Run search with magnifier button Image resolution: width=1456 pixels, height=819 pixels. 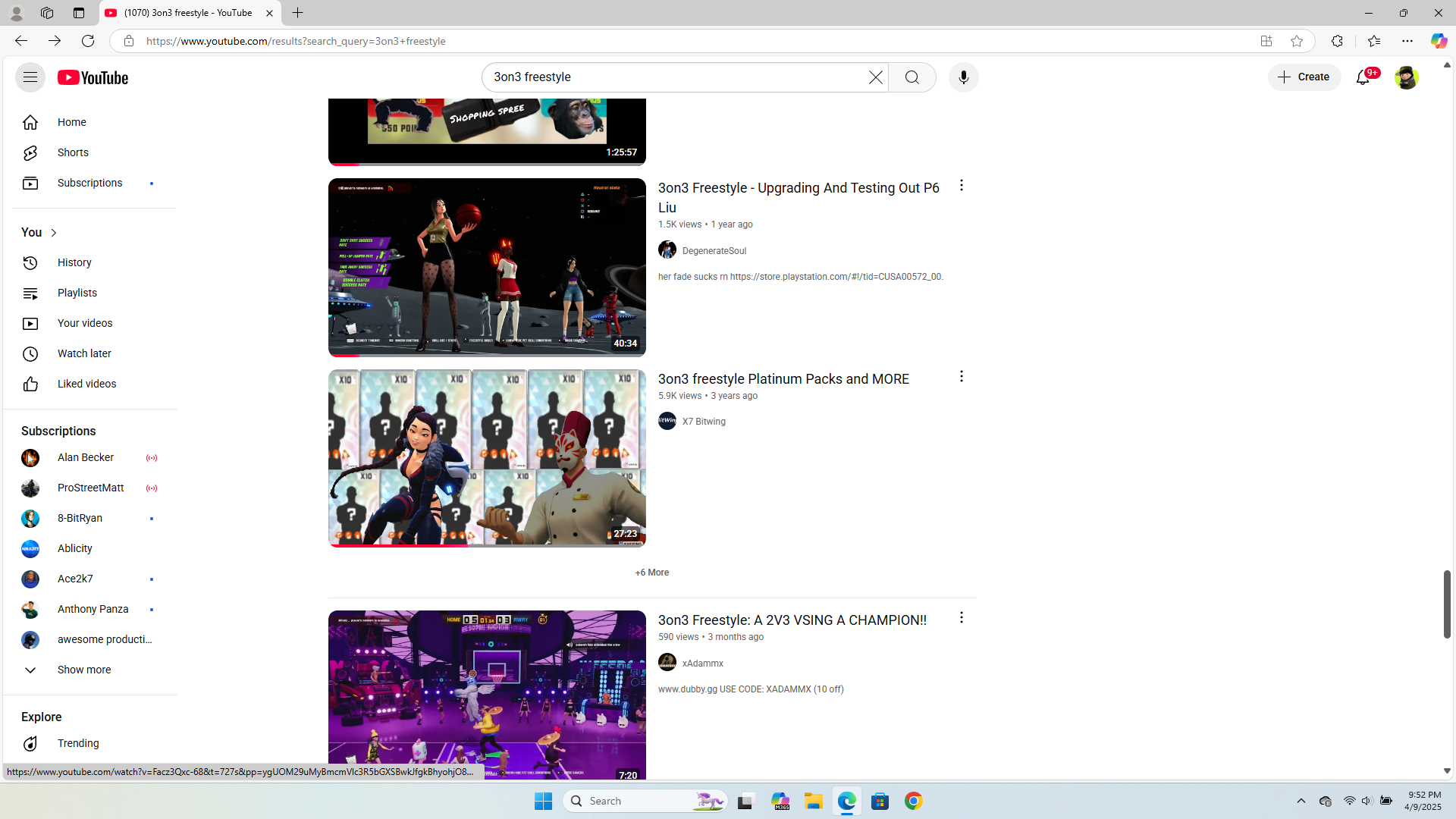pyautogui.click(x=912, y=77)
